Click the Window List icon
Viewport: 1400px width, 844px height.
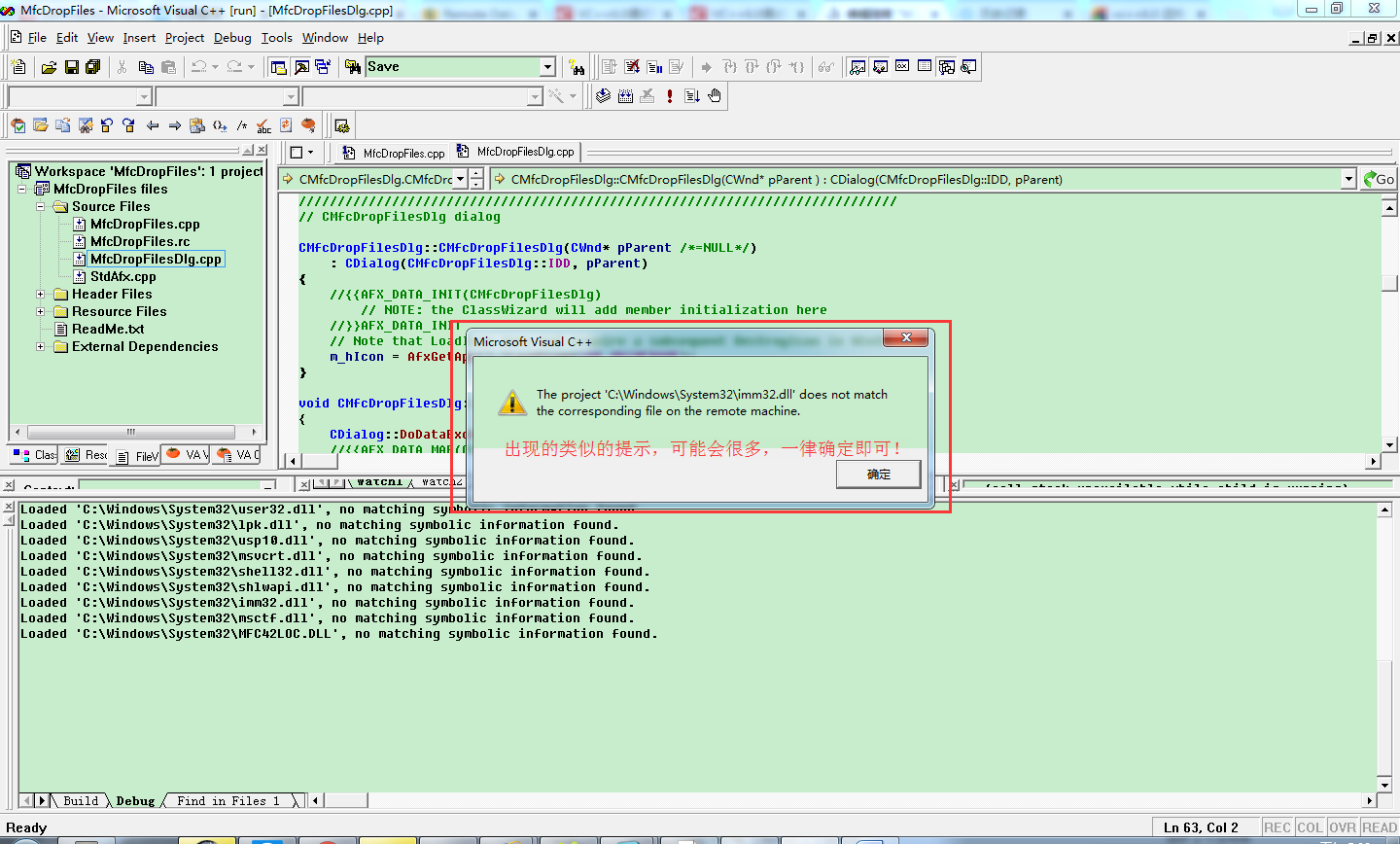(323, 67)
